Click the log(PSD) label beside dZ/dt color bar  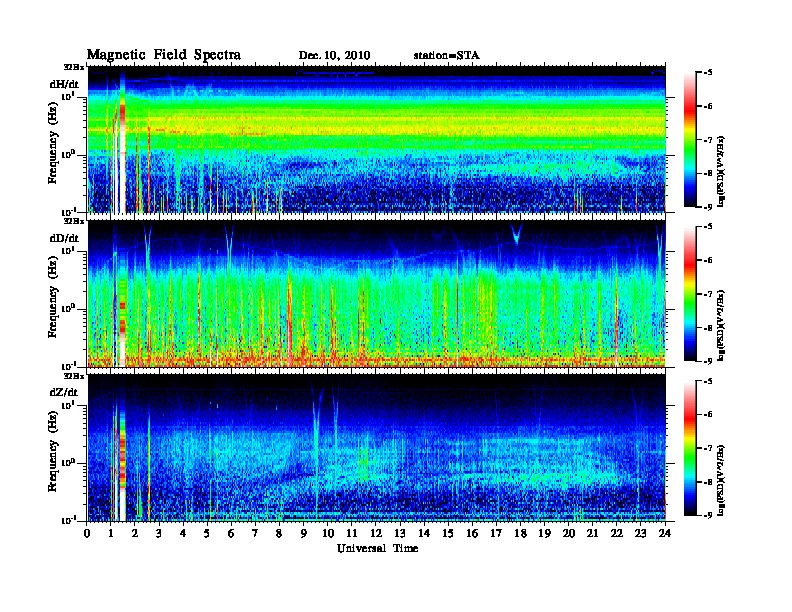[x=722, y=480]
